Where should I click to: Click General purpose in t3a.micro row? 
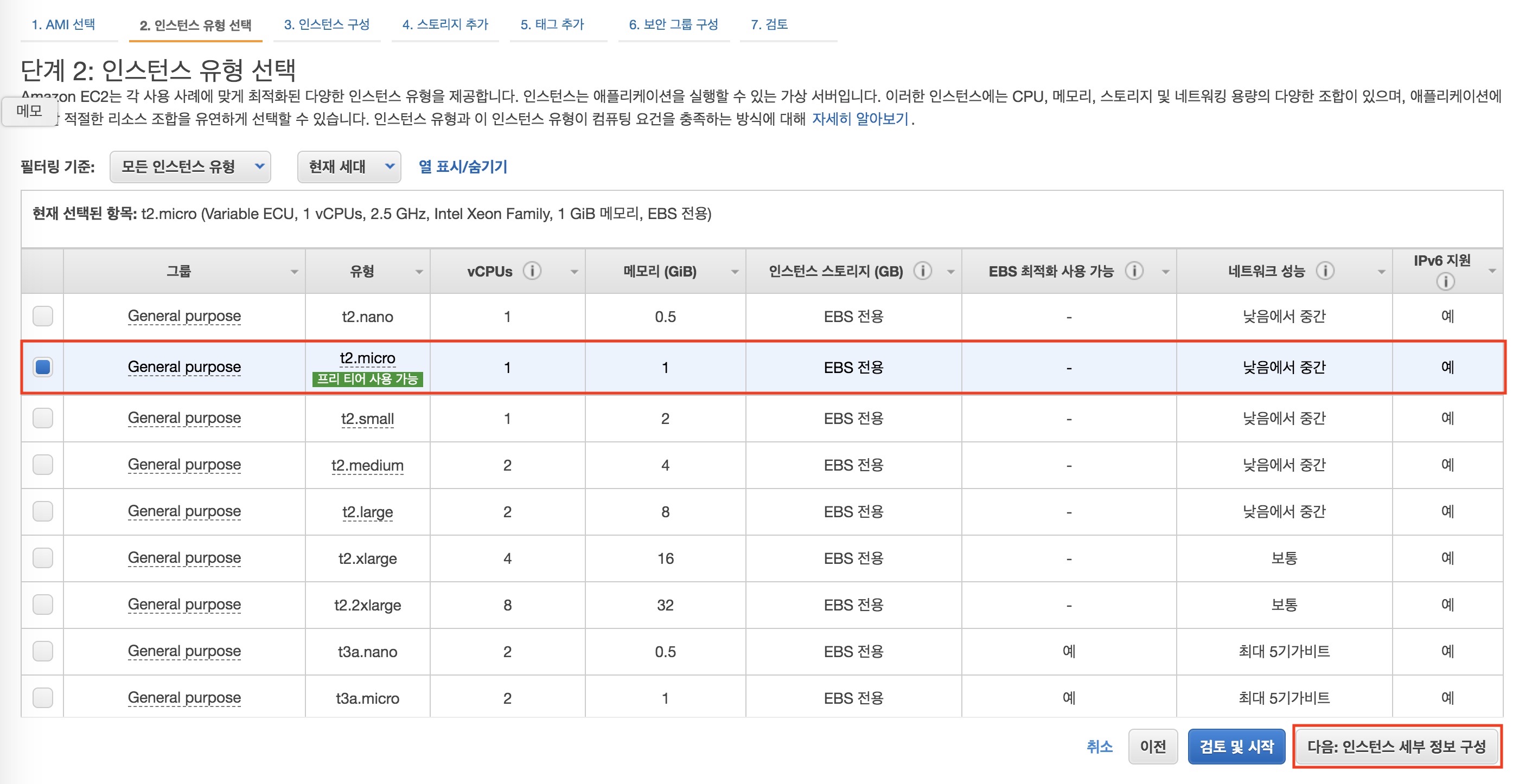[x=184, y=697]
